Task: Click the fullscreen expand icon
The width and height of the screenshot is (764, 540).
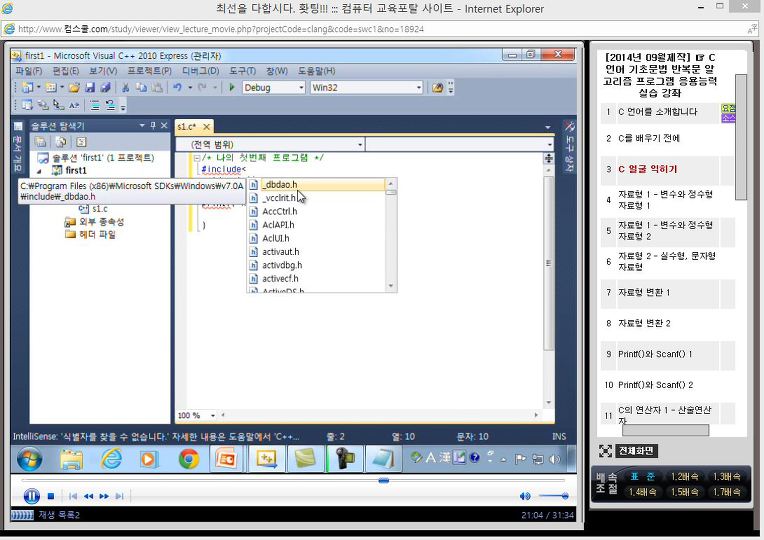Action: (605, 451)
